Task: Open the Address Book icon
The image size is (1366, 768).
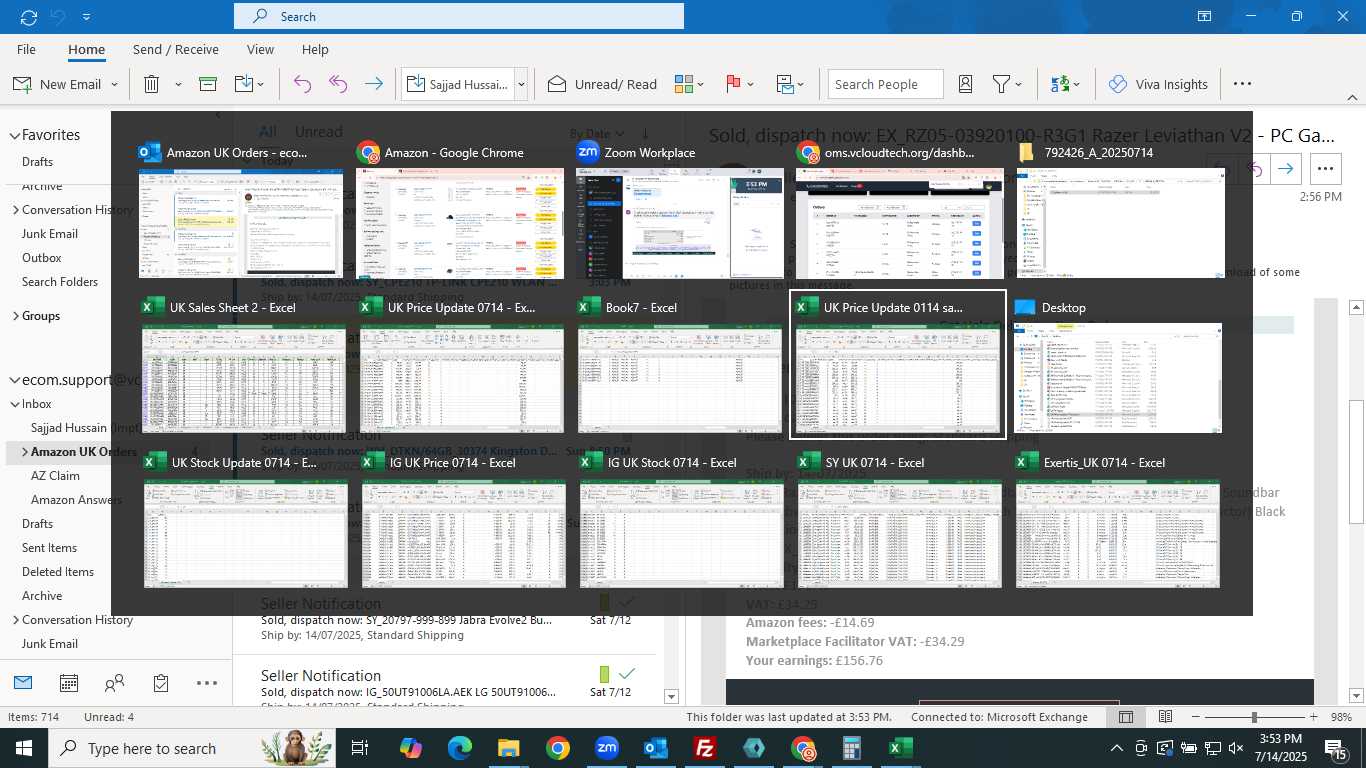Action: (x=965, y=84)
